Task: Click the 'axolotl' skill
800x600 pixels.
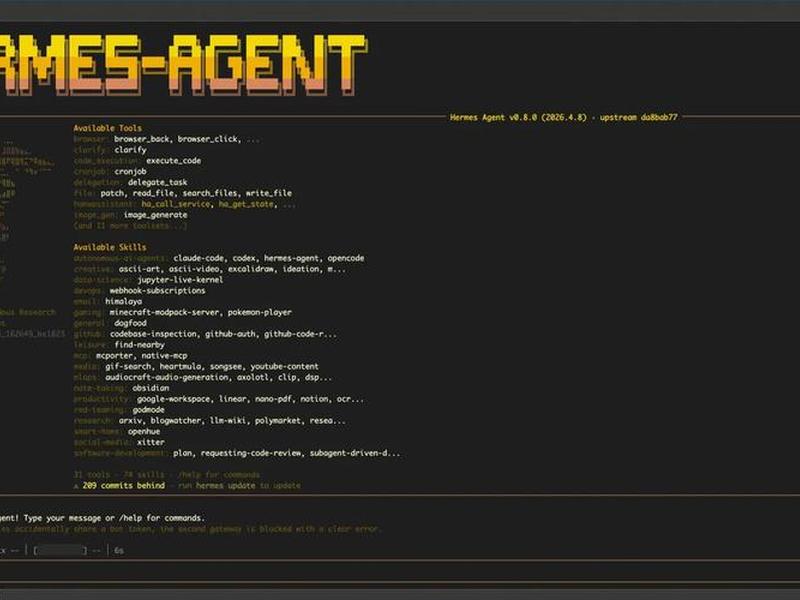Action: (253, 378)
